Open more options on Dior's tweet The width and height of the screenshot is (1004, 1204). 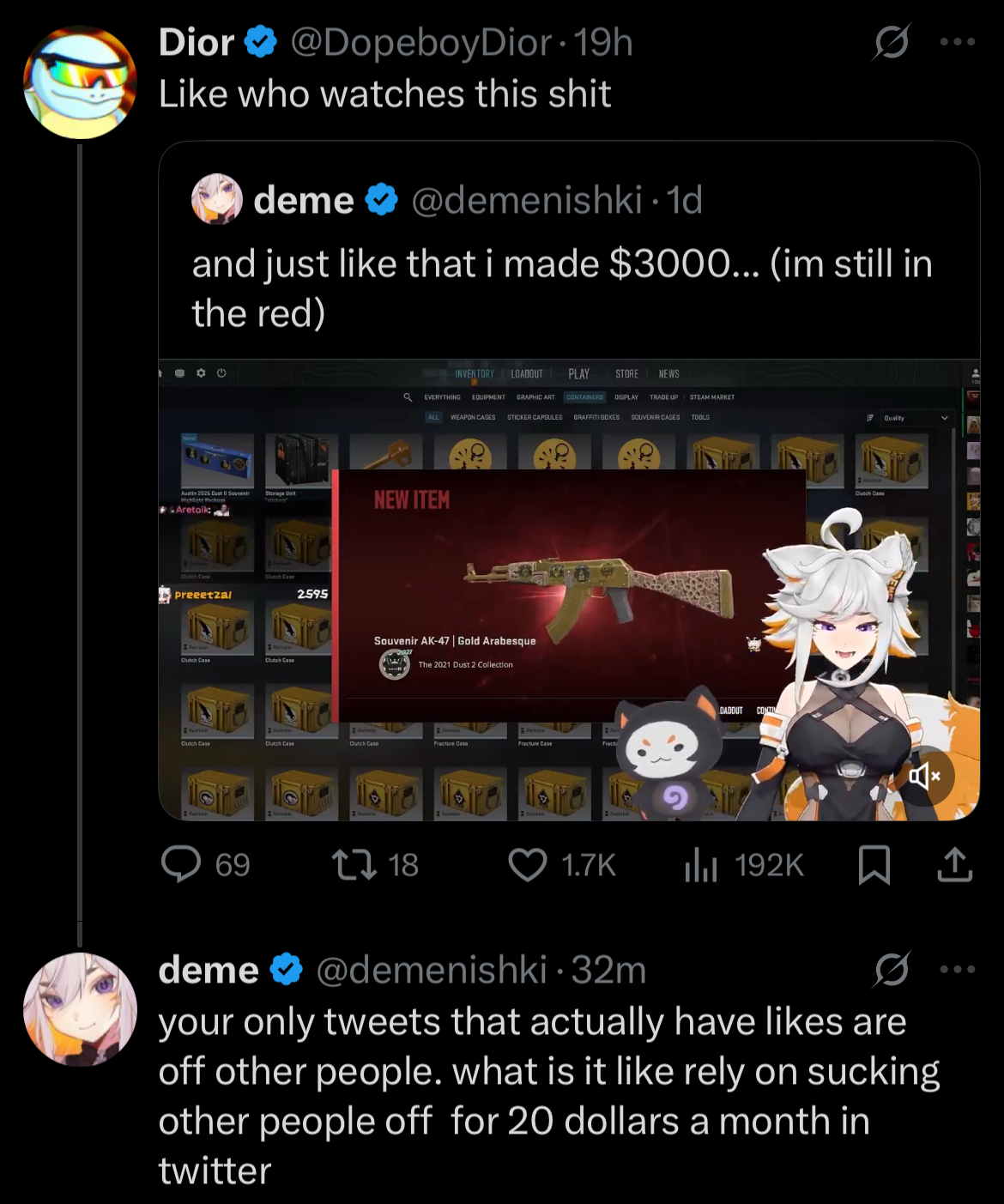click(x=958, y=41)
